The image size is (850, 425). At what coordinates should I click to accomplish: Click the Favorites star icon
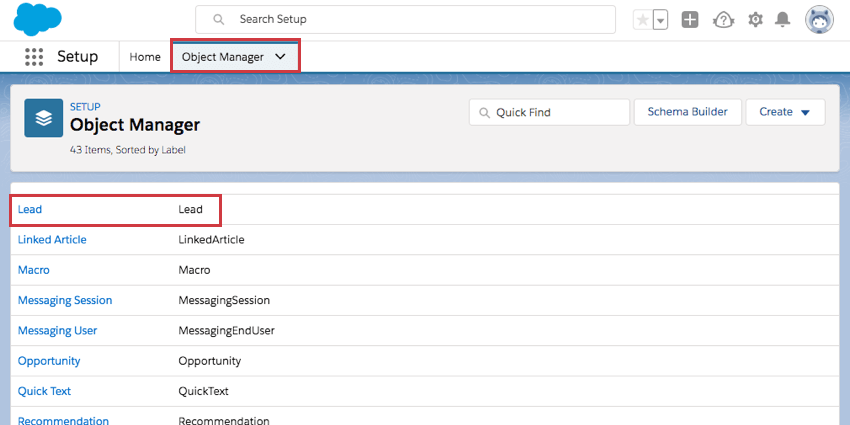tap(643, 20)
